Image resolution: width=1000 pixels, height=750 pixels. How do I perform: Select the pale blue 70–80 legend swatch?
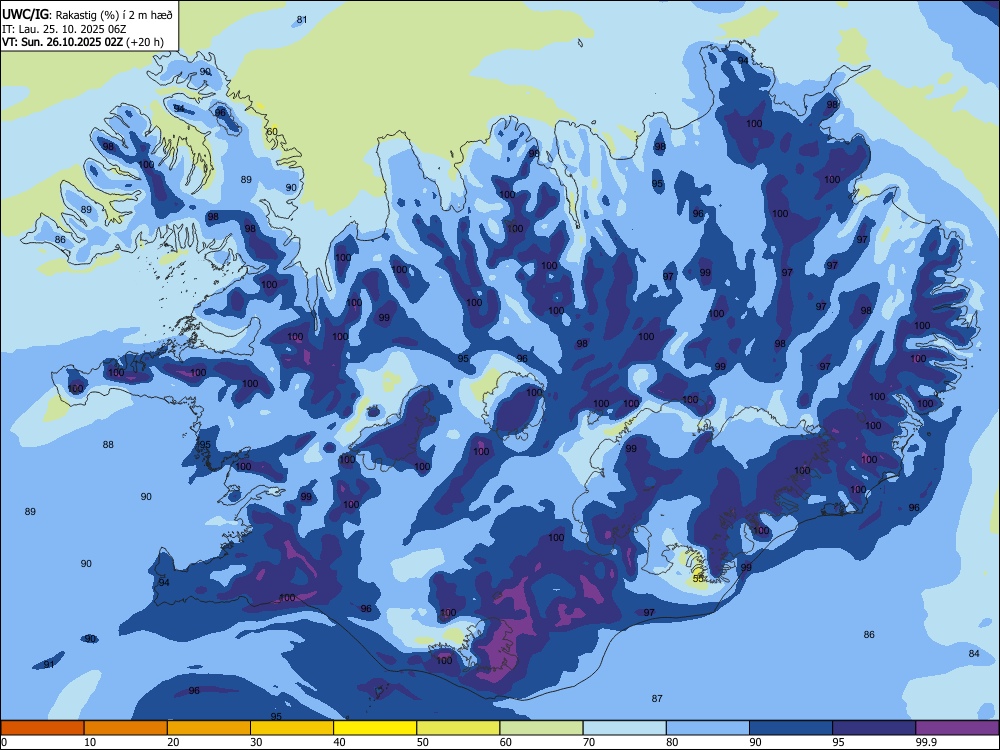[624, 728]
